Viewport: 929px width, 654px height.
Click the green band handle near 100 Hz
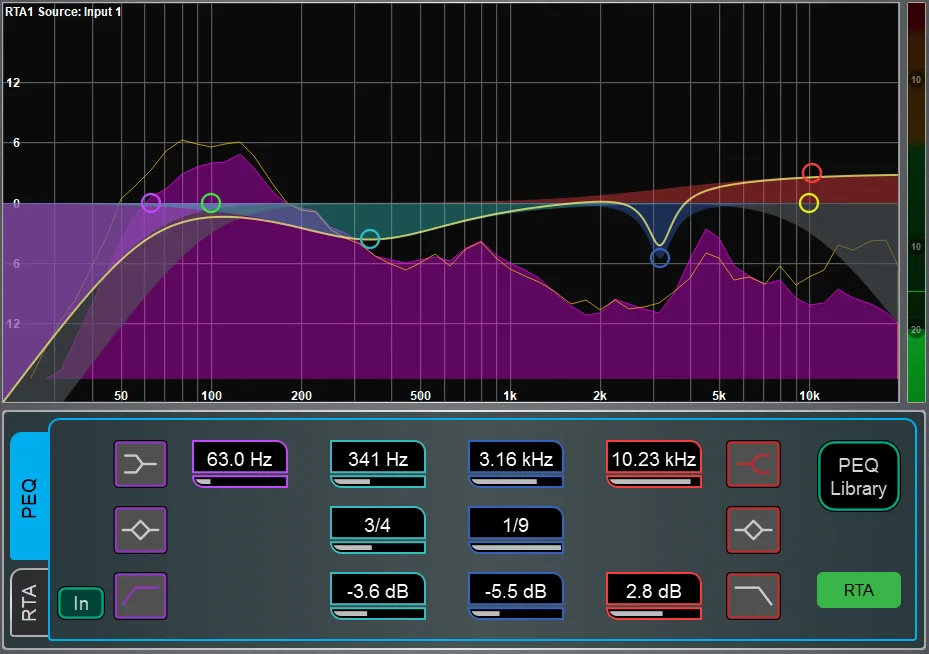point(211,203)
